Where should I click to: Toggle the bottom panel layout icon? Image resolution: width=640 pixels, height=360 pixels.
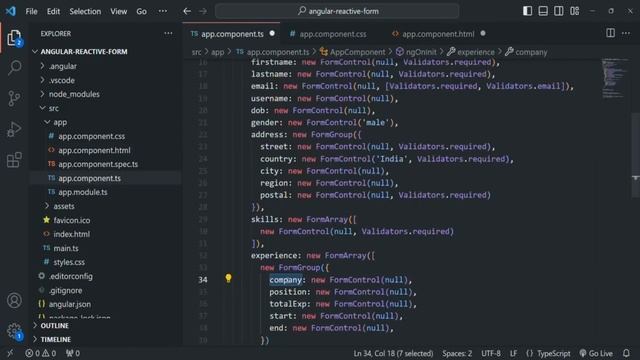tap(543, 11)
